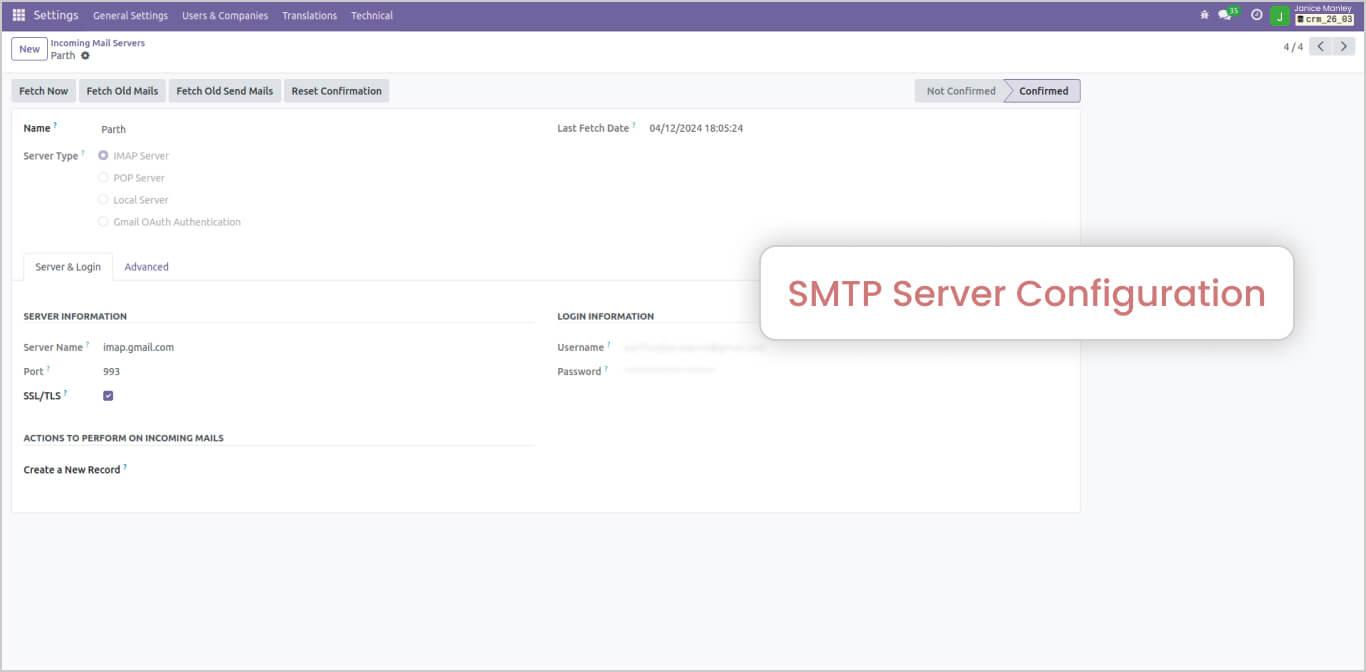
Task: Click the gear icon next to Parth
Action: point(84,55)
